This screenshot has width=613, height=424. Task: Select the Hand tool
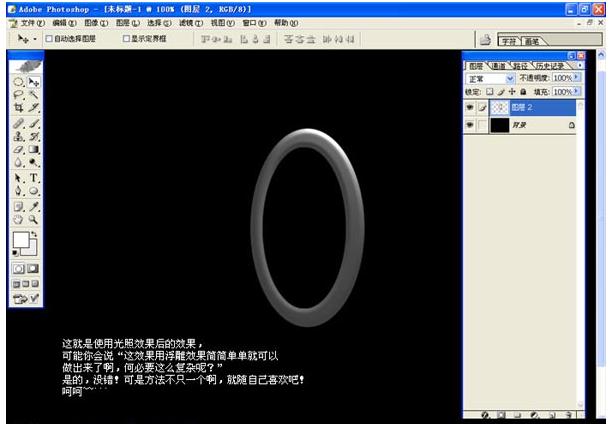18,219
